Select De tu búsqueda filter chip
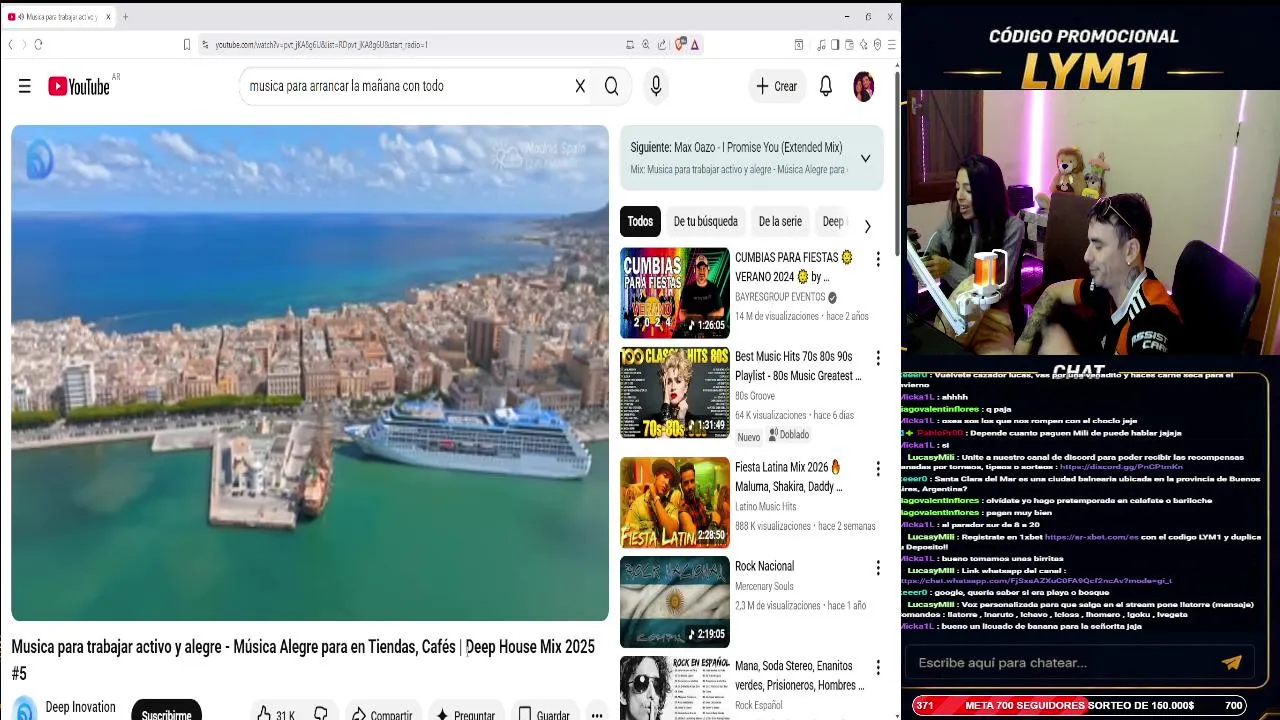 pyautogui.click(x=705, y=222)
